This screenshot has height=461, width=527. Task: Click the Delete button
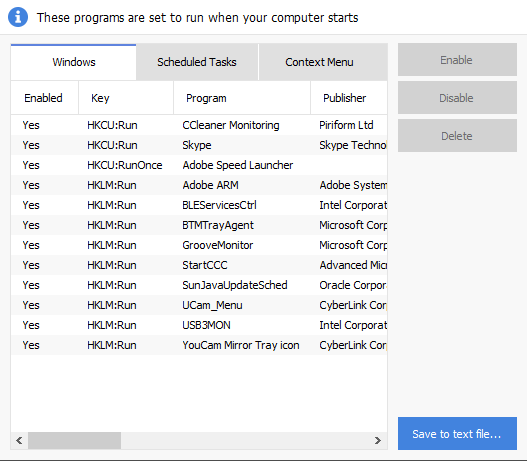click(457, 136)
